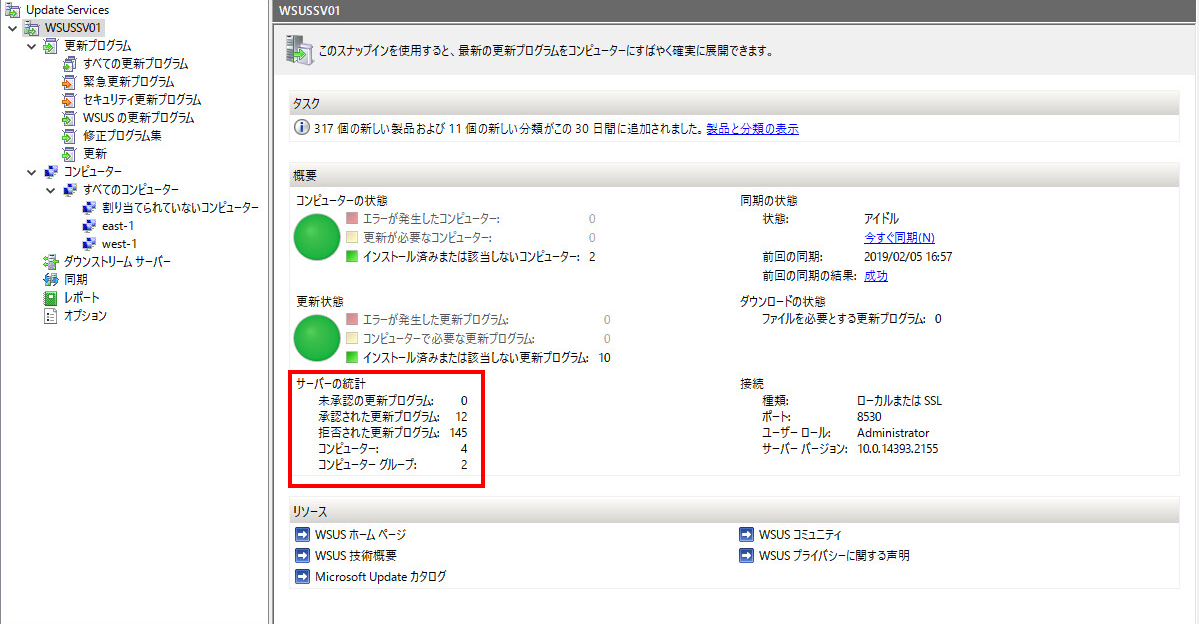Collapse the WSUSSV01 tree node
The image size is (1199, 624).
(12, 28)
